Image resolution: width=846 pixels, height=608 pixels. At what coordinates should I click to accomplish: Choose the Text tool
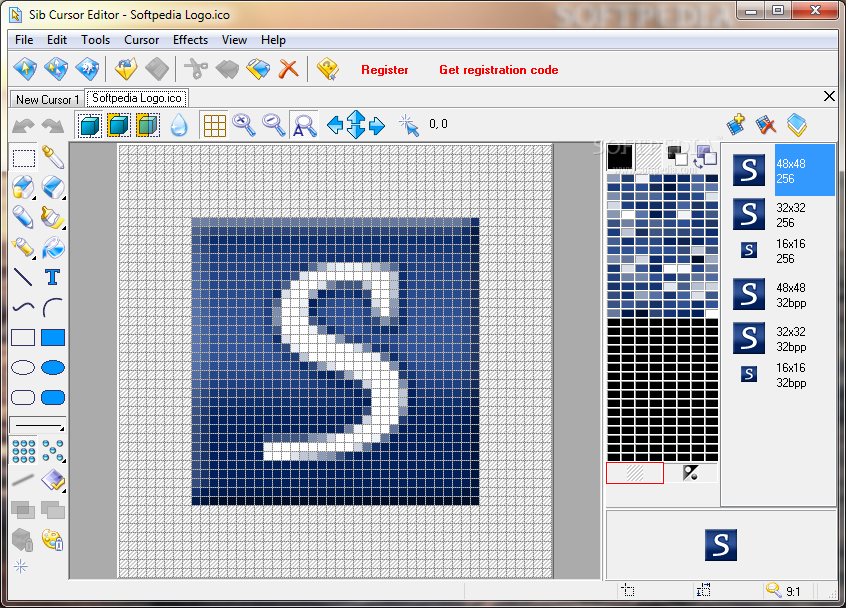coord(52,277)
